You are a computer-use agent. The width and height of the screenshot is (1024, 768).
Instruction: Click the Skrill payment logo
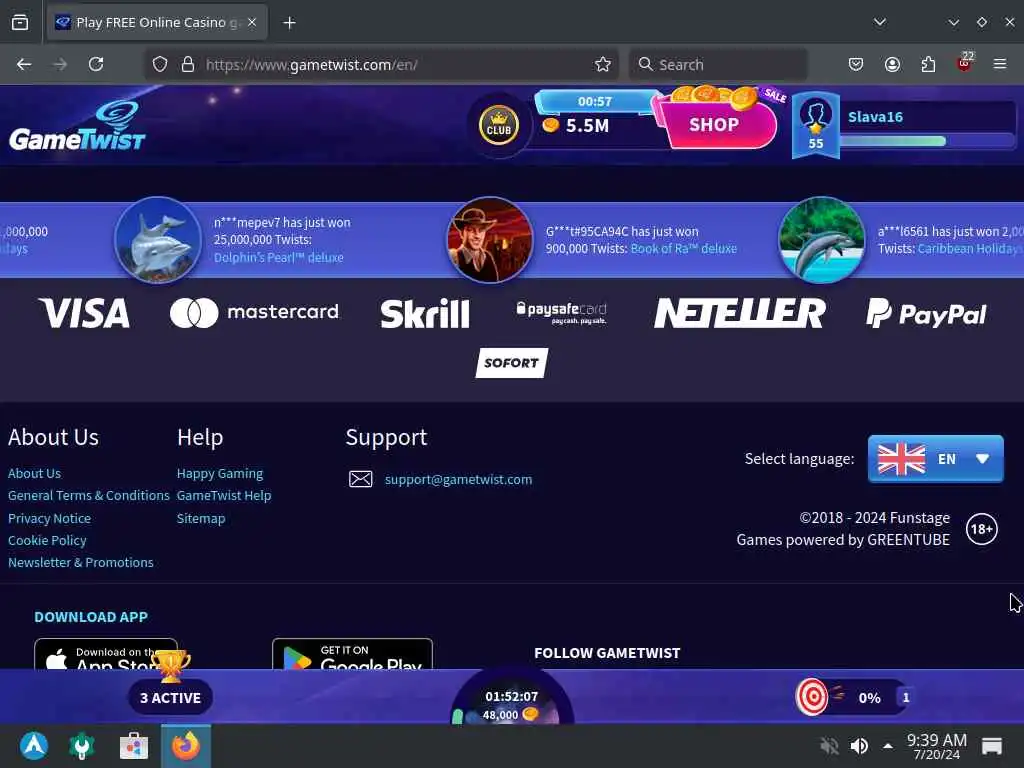[x=425, y=313]
